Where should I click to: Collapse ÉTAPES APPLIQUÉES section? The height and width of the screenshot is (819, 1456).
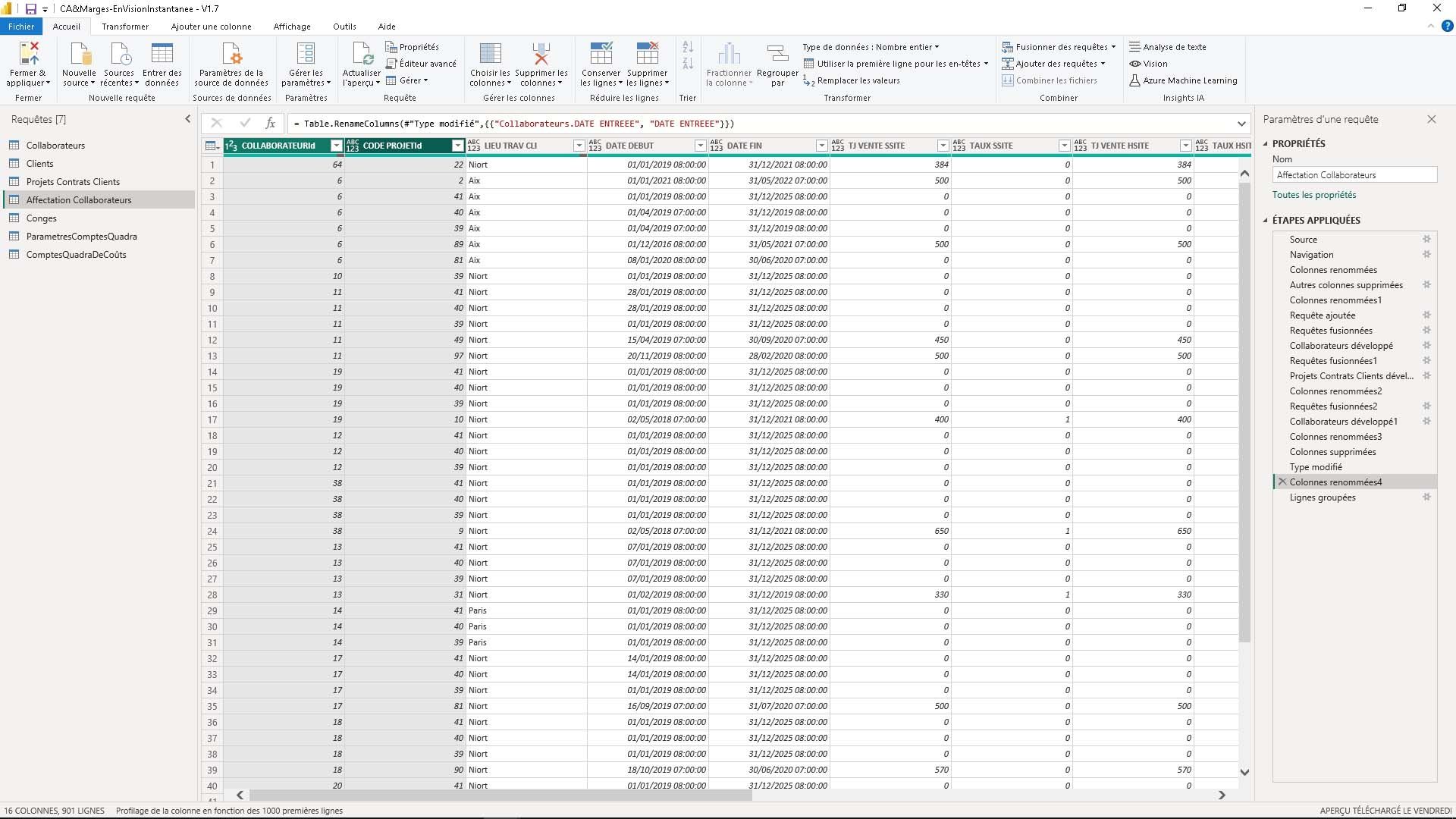pos(1266,221)
